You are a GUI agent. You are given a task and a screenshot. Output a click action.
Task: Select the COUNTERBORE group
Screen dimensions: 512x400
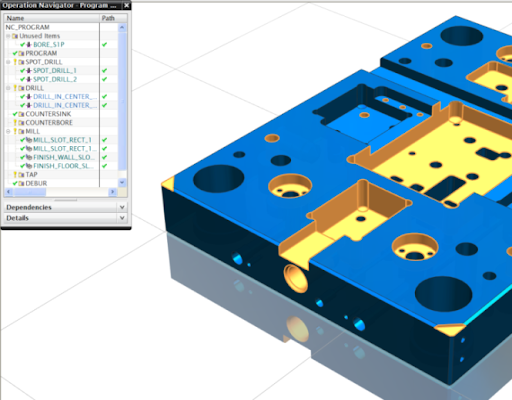point(49,123)
